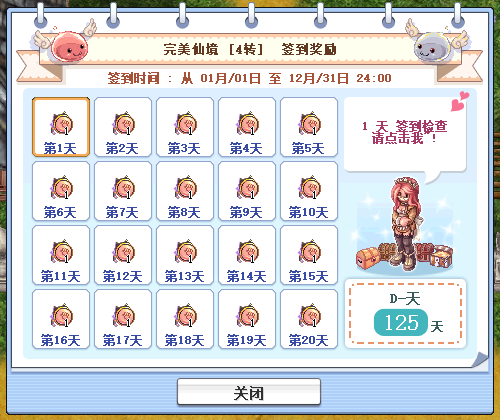Click the 关闭 button

pos(249,392)
